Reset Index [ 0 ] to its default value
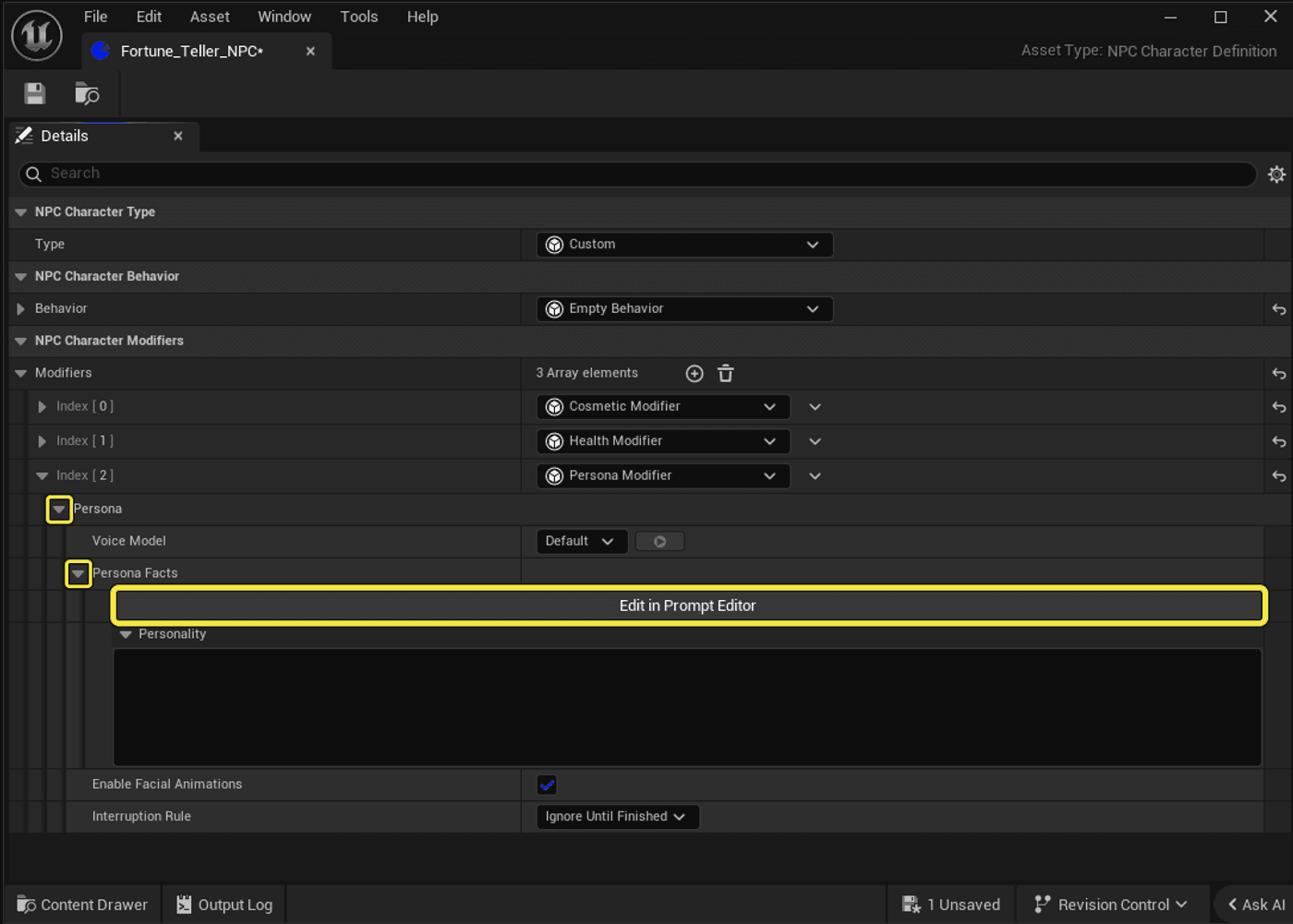 (x=1278, y=407)
